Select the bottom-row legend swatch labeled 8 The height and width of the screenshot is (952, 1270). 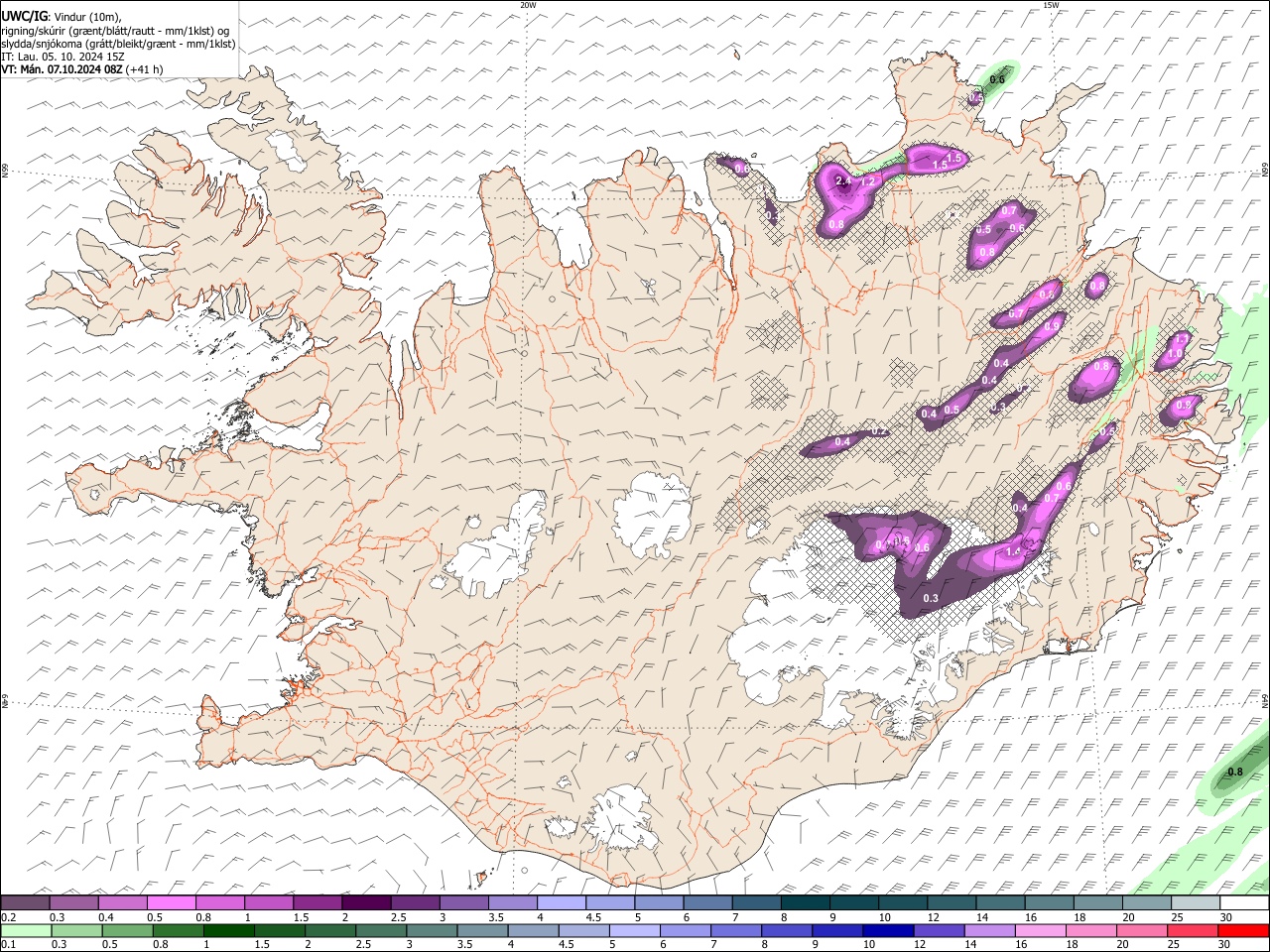tap(786, 930)
